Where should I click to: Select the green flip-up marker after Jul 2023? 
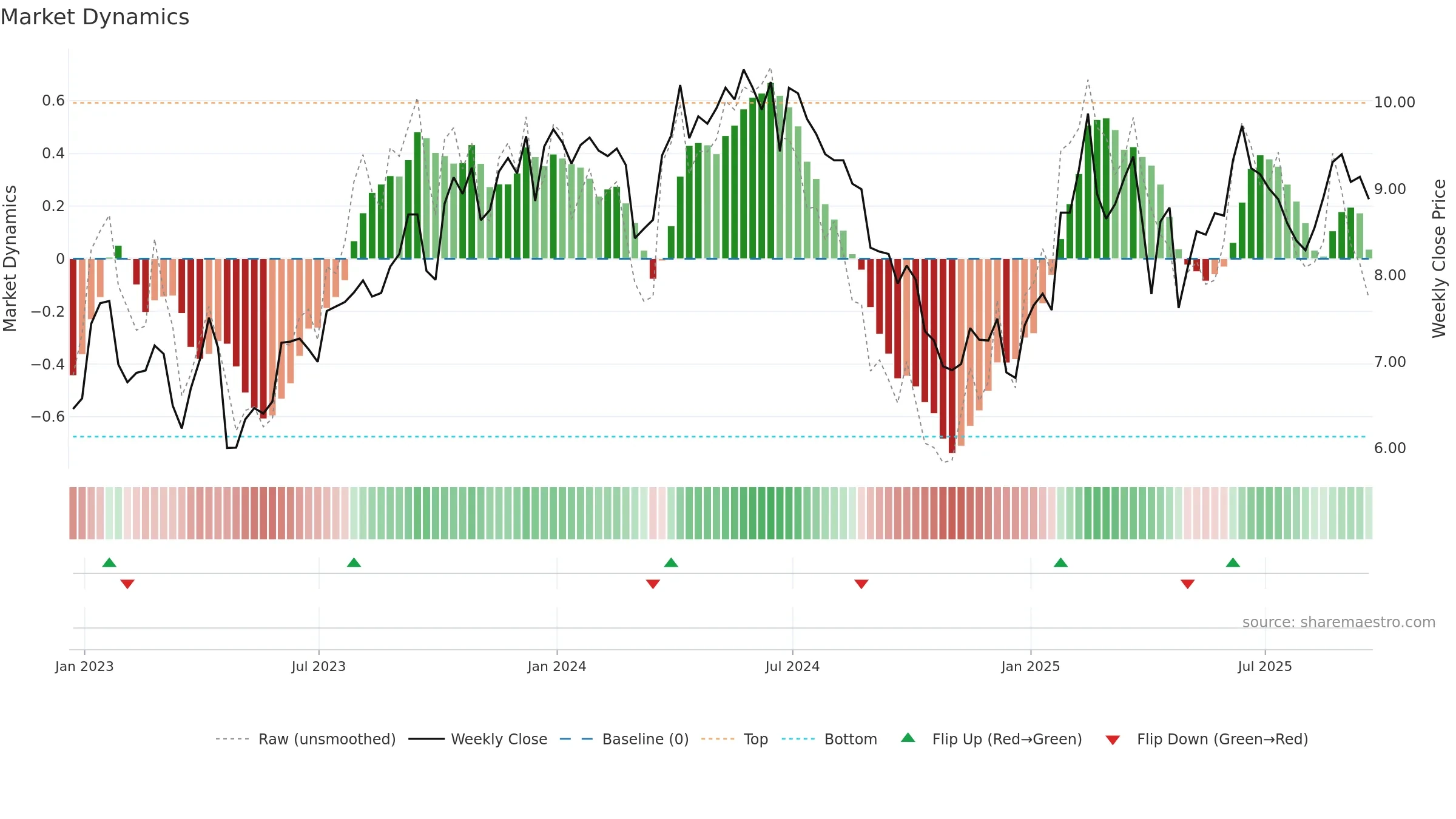[354, 562]
